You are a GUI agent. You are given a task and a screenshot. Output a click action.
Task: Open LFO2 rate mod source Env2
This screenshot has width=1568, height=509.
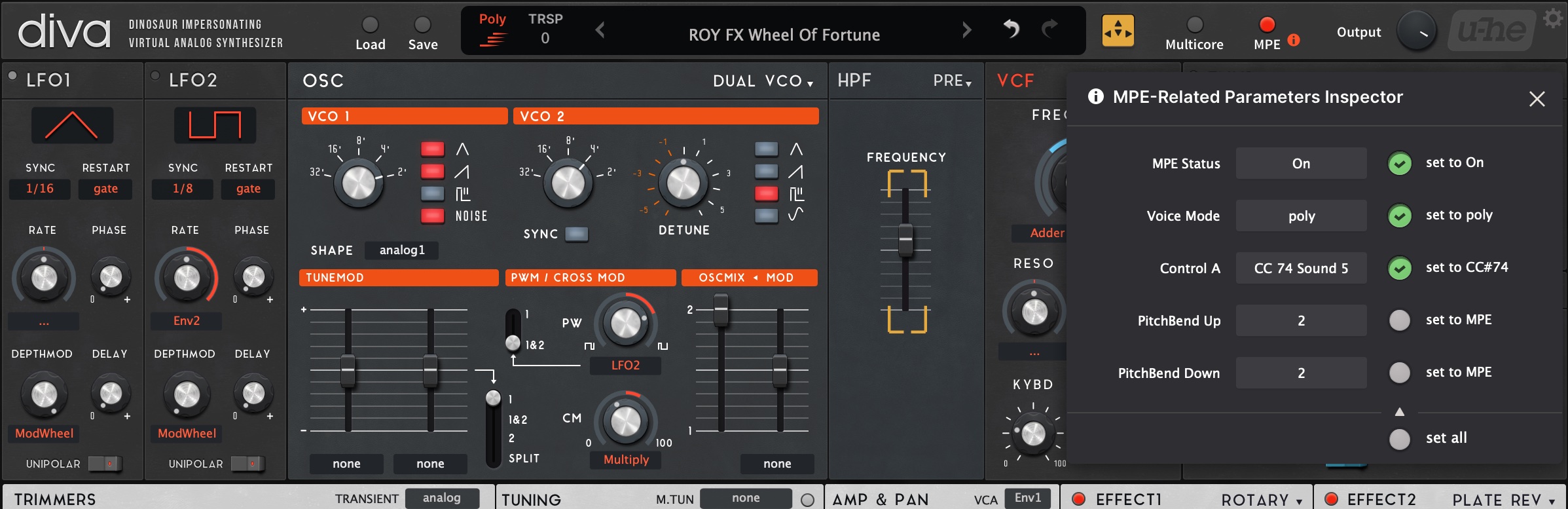pyautogui.click(x=187, y=321)
